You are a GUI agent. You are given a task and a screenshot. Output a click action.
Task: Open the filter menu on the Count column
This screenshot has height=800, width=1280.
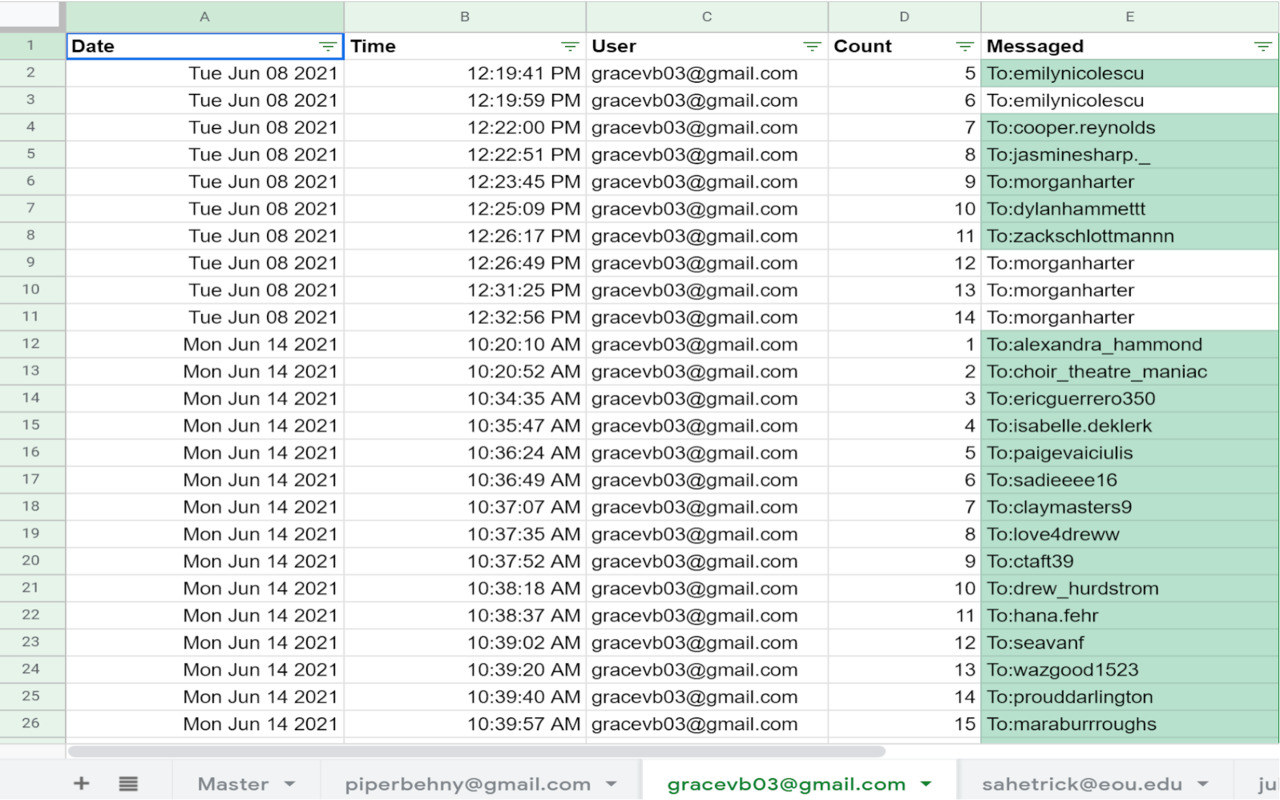(x=963, y=45)
